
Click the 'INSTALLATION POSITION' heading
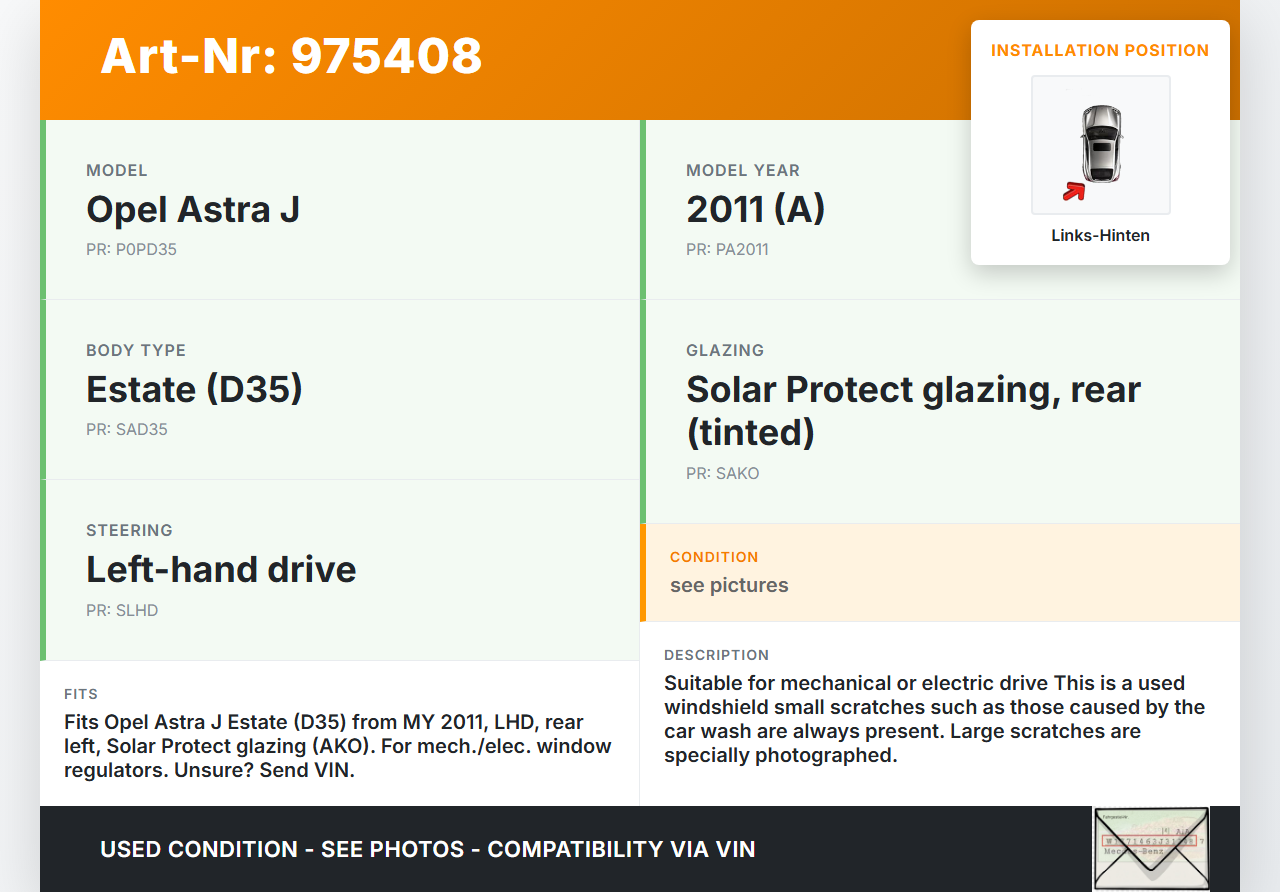[x=1100, y=50]
